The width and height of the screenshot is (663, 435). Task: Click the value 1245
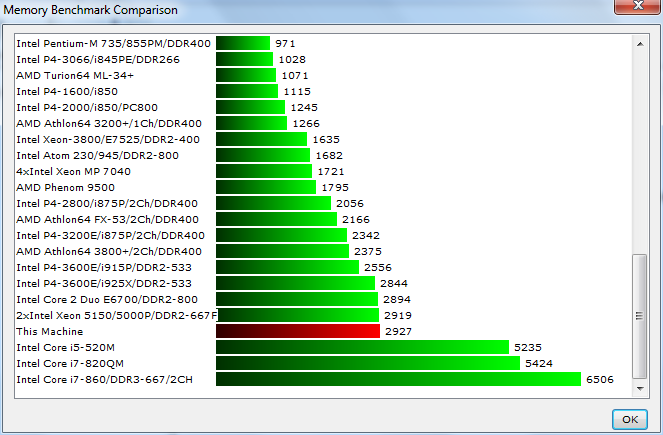[x=304, y=107]
